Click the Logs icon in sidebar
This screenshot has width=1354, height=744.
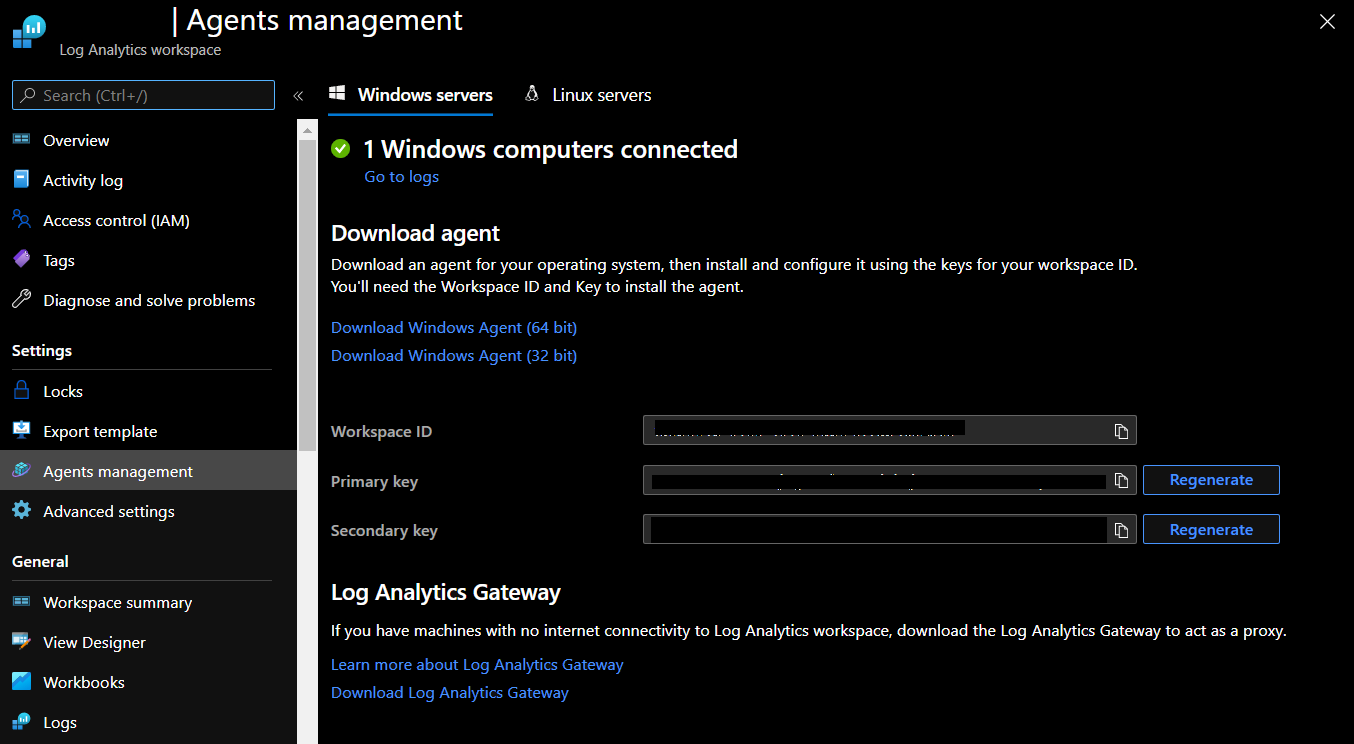(x=22, y=722)
